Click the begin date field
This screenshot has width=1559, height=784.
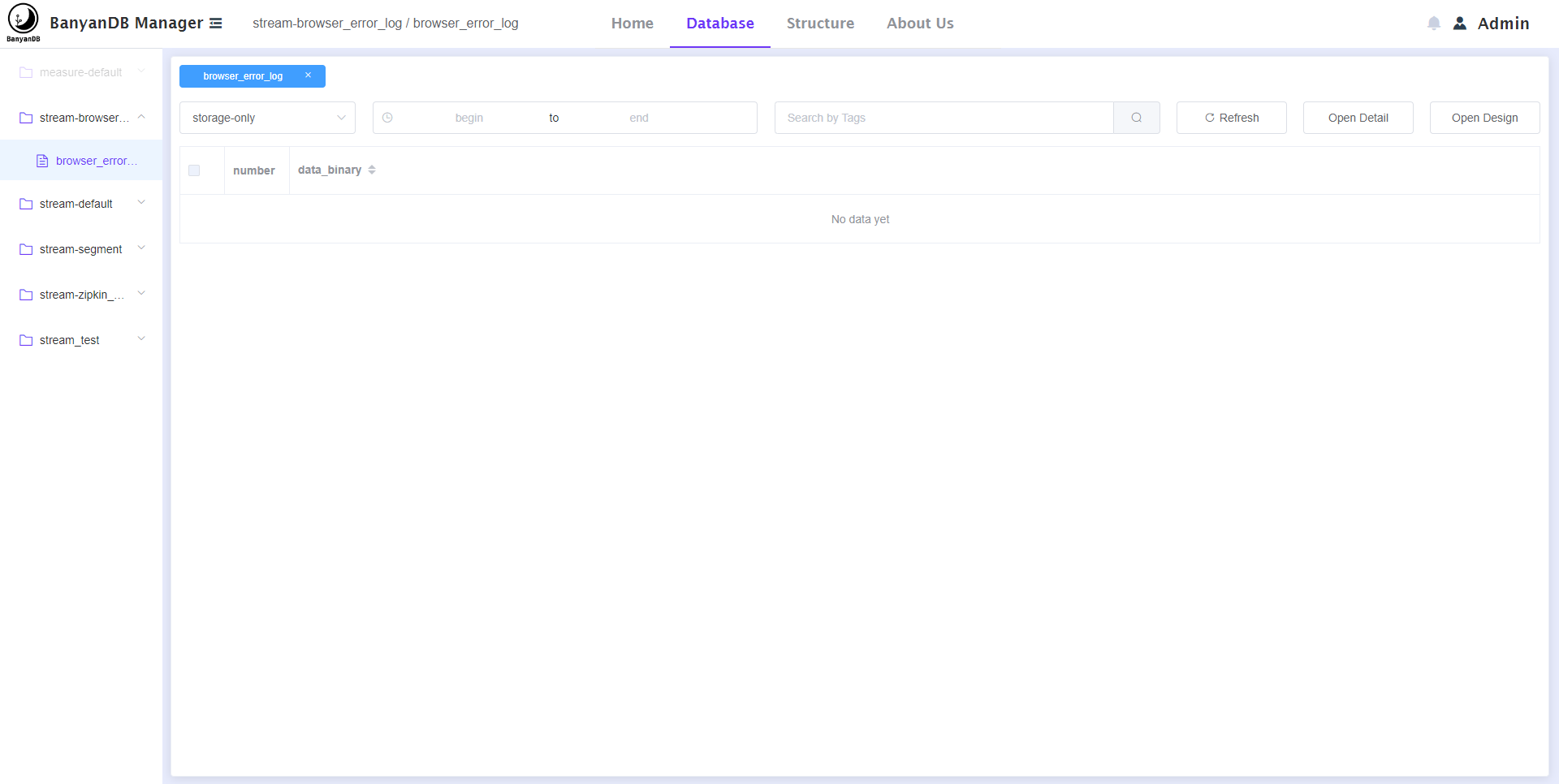(469, 118)
